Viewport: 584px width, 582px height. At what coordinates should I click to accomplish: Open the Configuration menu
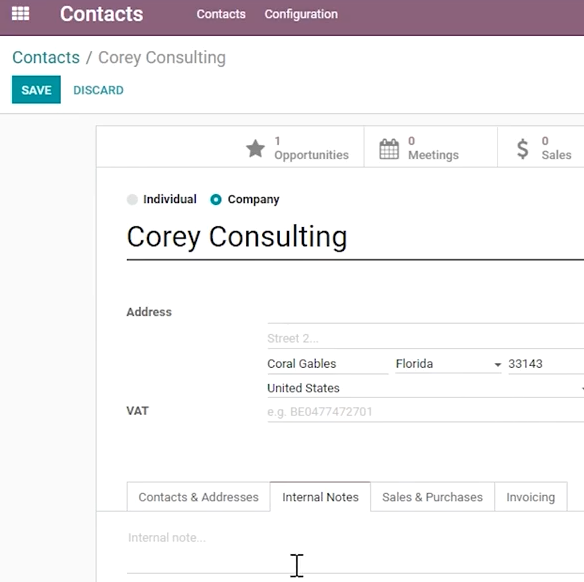(x=301, y=14)
